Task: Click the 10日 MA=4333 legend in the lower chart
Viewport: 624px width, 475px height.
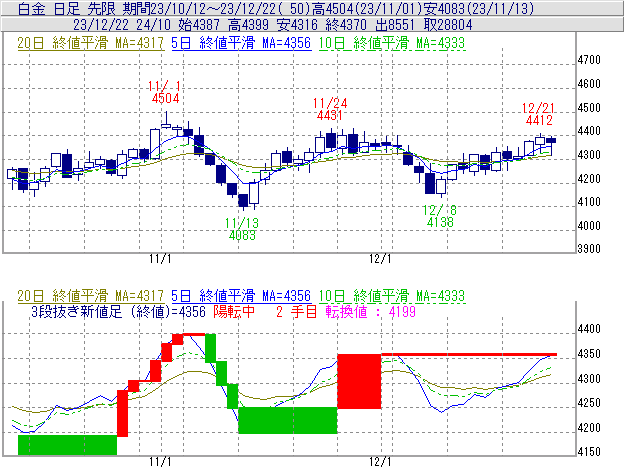Action: coord(392,296)
